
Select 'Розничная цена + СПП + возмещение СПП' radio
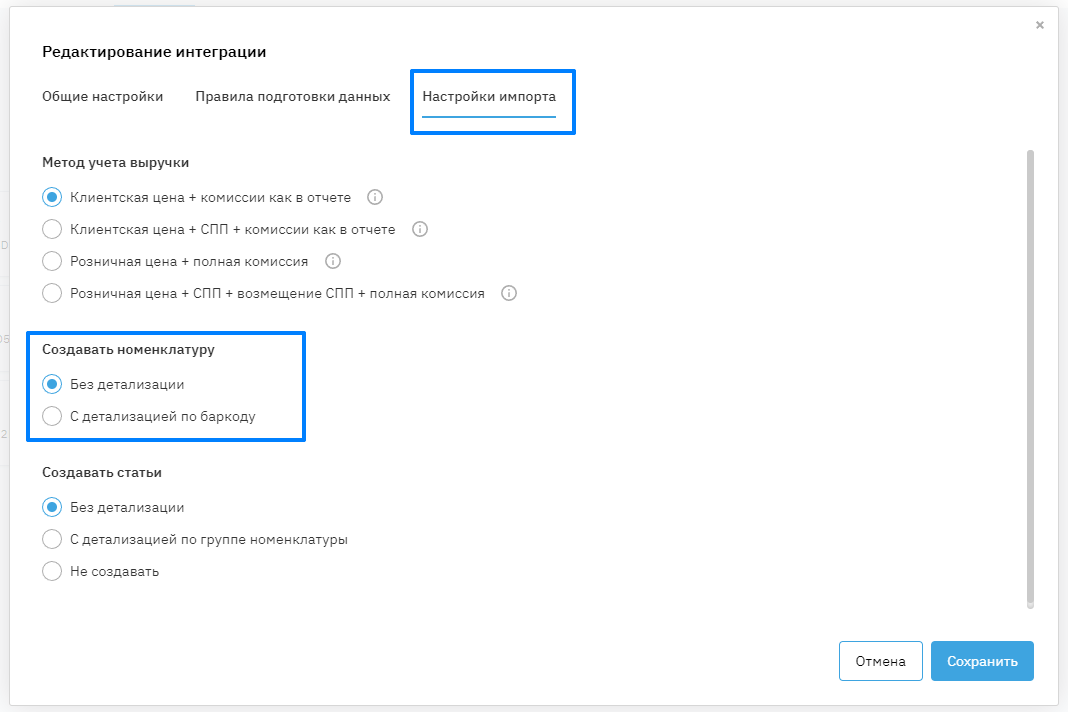pos(53,294)
